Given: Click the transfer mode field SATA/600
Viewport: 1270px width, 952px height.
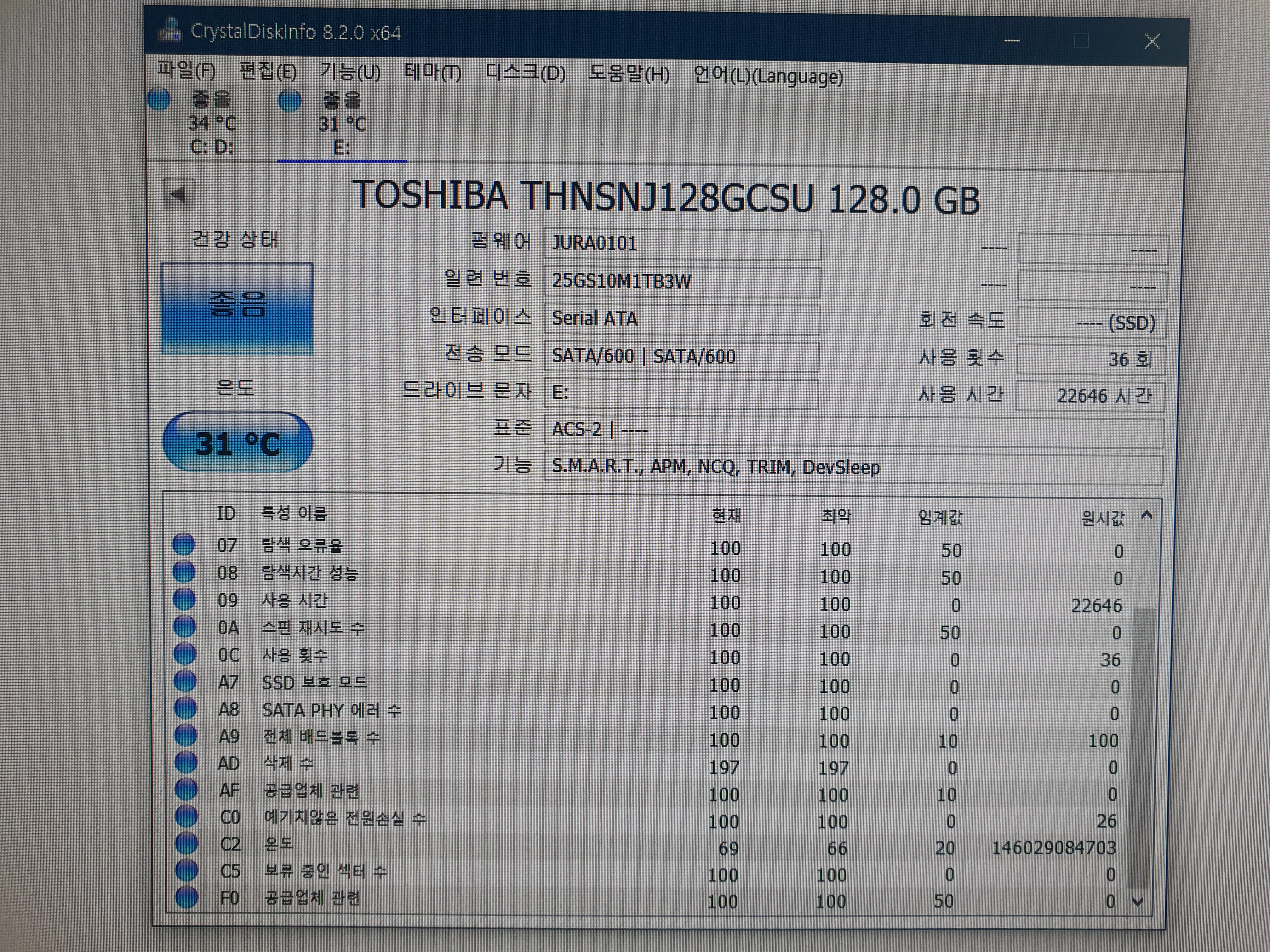Looking at the screenshot, I should tap(682, 356).
